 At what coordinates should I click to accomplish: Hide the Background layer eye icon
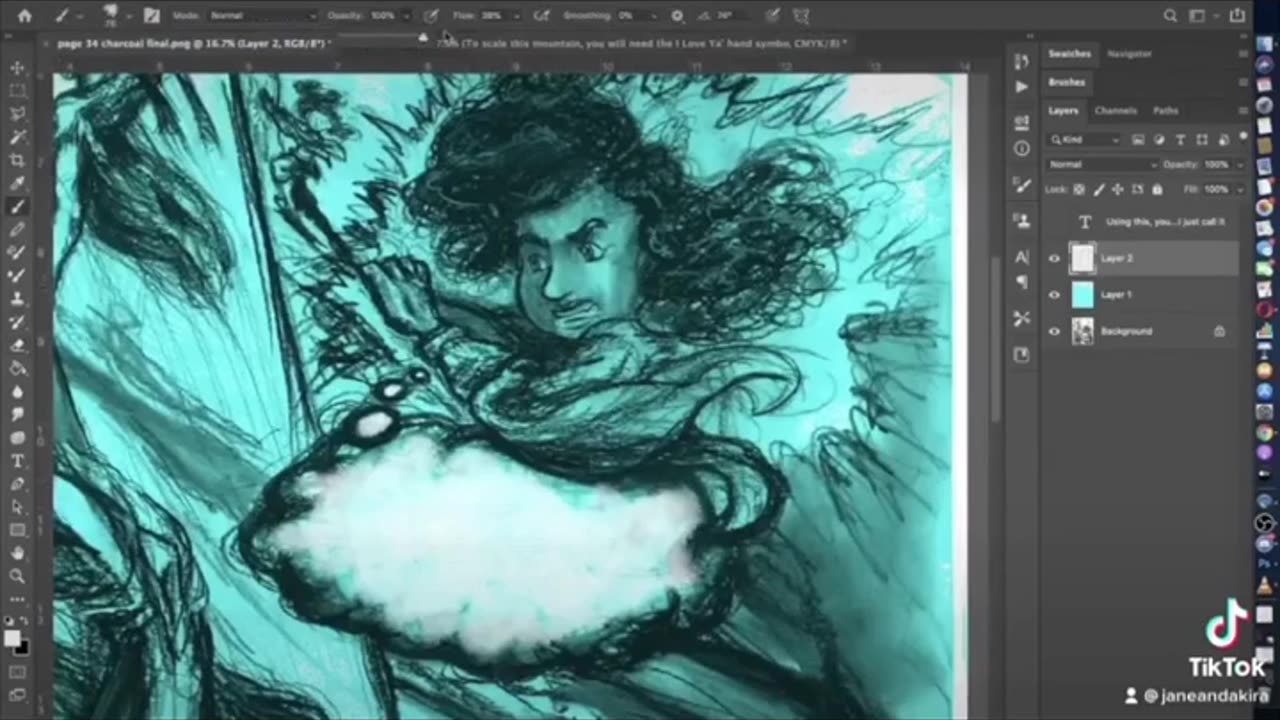click(x=1053, y=331)
